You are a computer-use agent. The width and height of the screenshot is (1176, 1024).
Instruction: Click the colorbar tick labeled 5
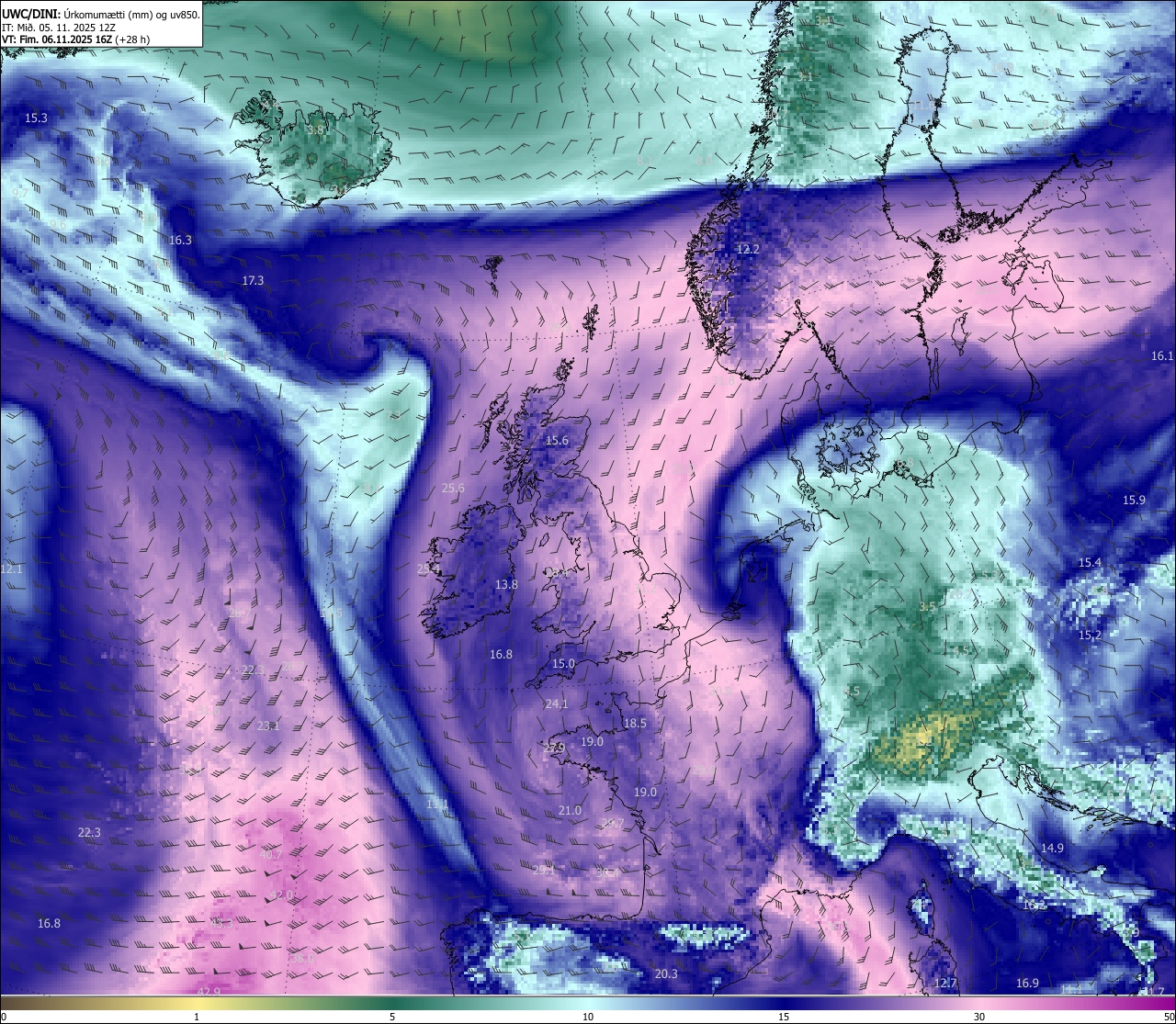(x=392, y=1017)
